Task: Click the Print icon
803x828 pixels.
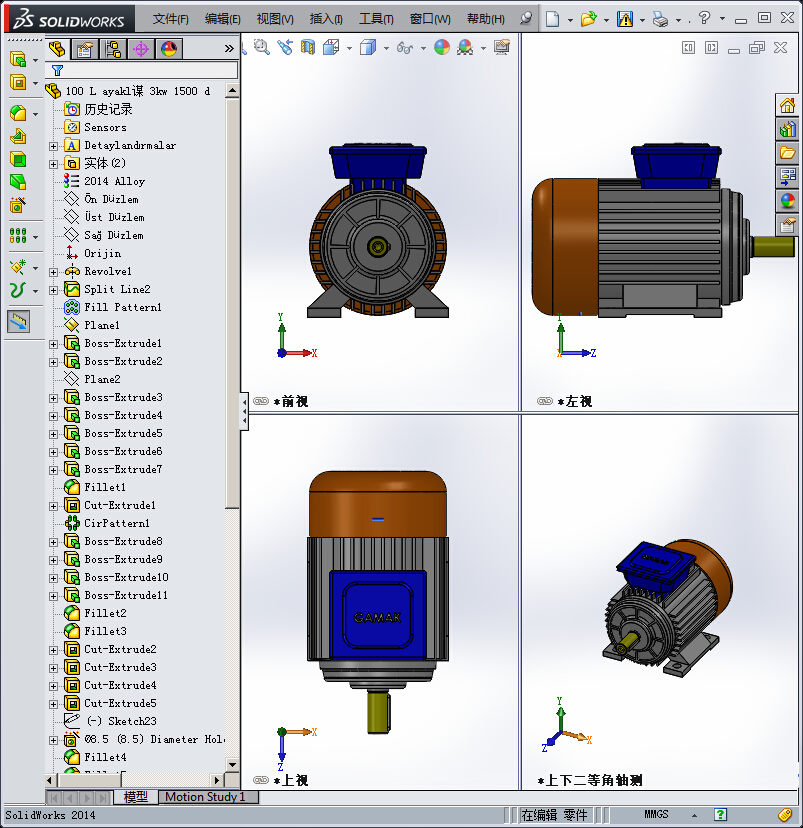Action: (x=660, y=20)
